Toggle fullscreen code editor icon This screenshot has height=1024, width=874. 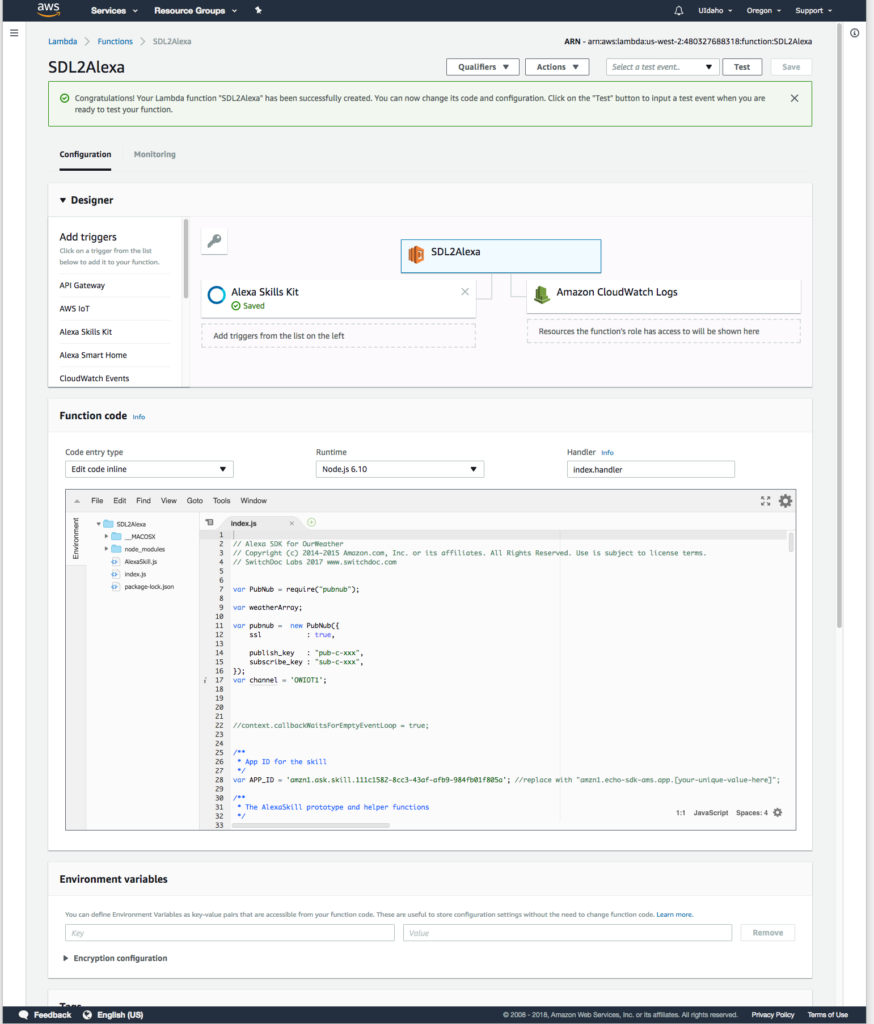766,501
